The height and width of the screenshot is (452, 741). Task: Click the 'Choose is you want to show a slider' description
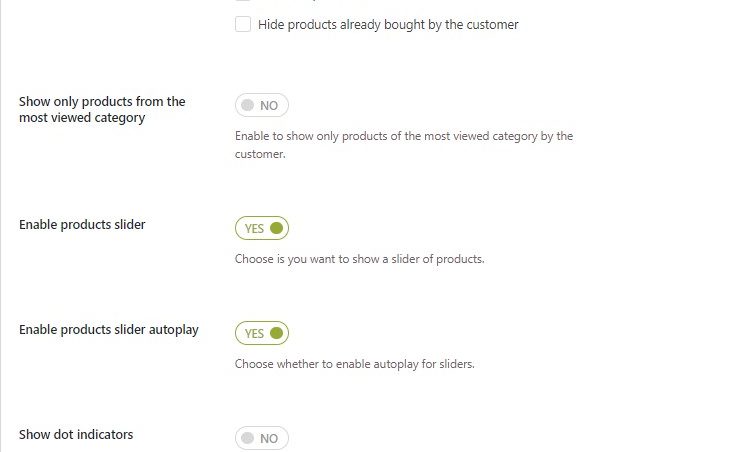point(359,259)
